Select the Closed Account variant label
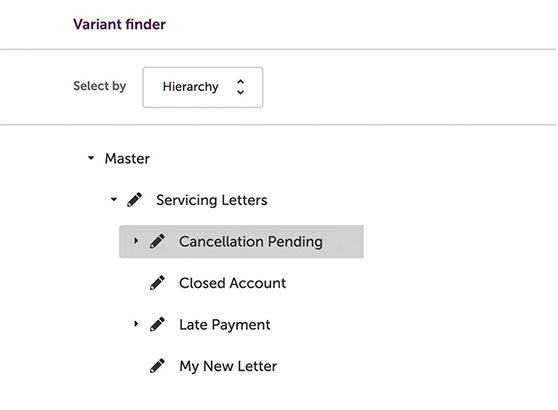Screen dimensions: 558x410 232,283
